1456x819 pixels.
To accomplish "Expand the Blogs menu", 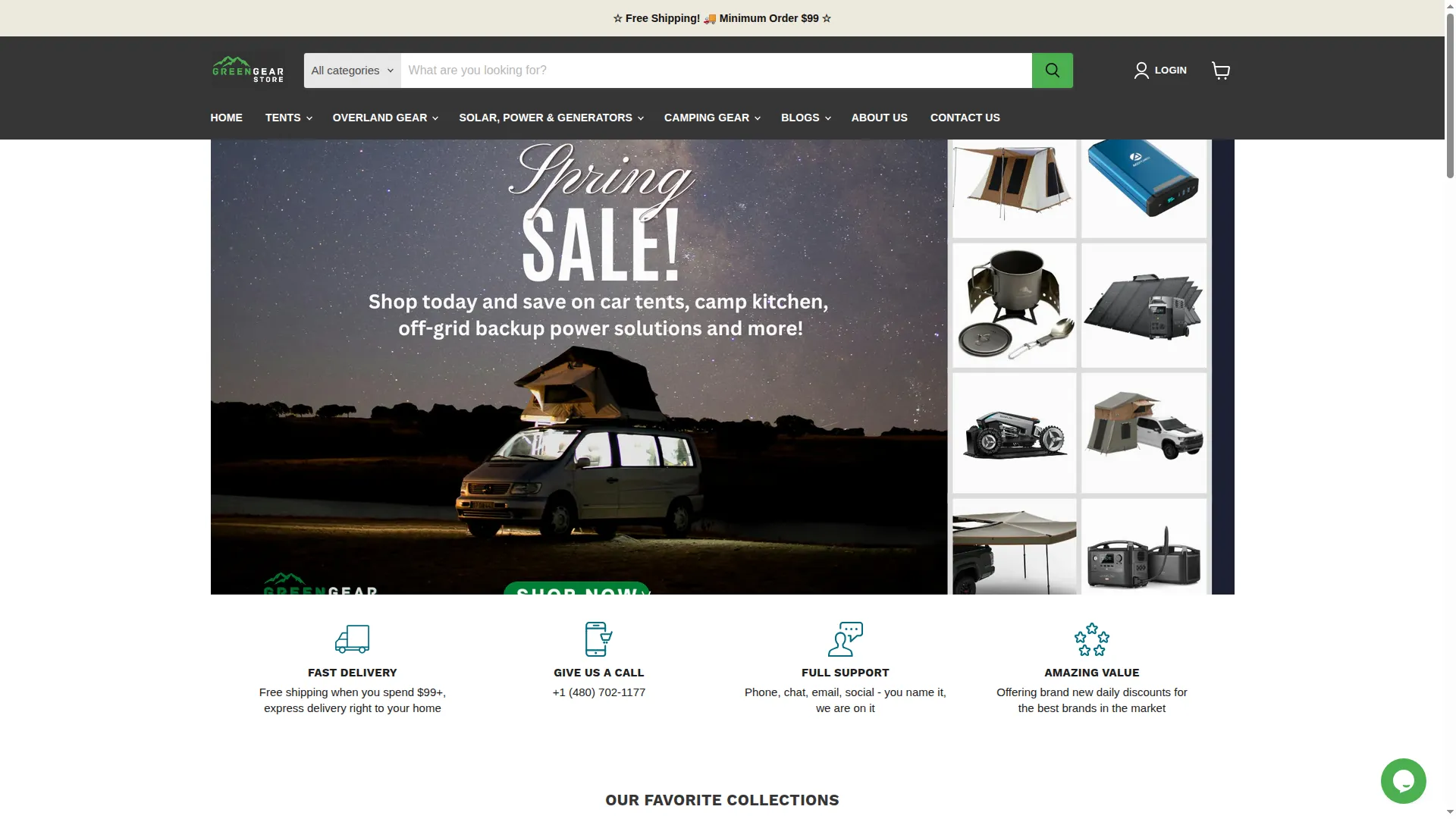I will pos(805,118).
